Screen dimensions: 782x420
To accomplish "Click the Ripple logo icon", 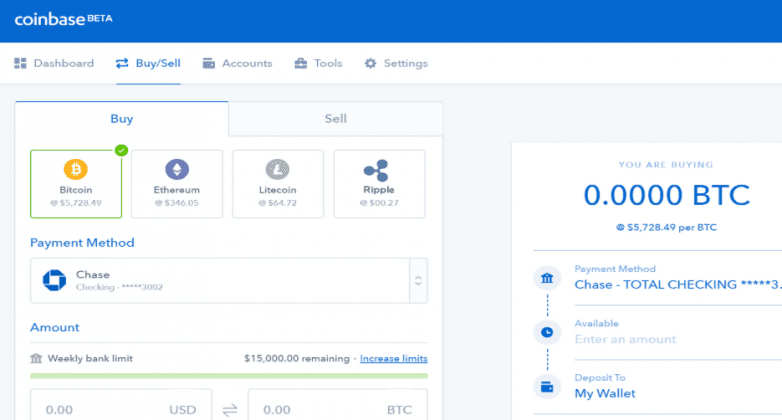I will click(x=377, y=171).
